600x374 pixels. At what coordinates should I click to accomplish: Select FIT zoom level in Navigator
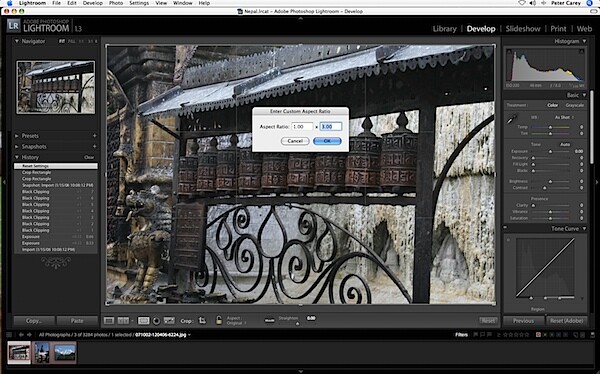[x=62, y=41]
